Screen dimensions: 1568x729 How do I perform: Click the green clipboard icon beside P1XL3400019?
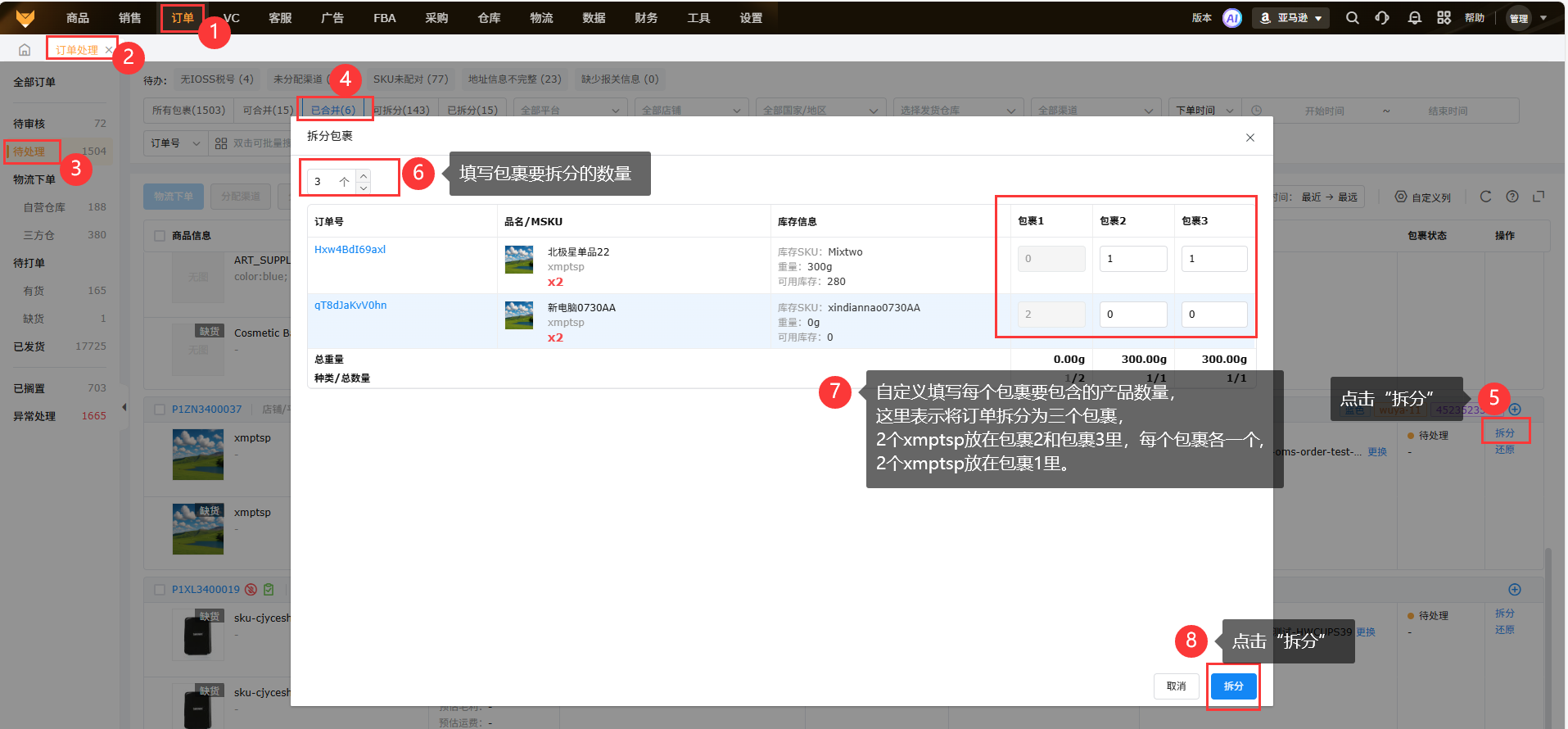click(269, 590)
